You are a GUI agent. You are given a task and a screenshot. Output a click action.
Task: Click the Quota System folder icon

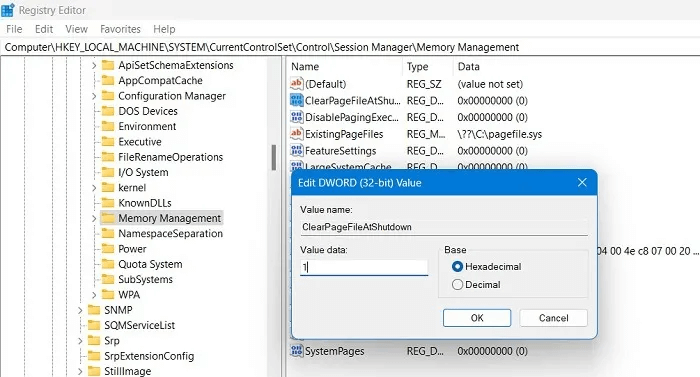tap(108, 264)
